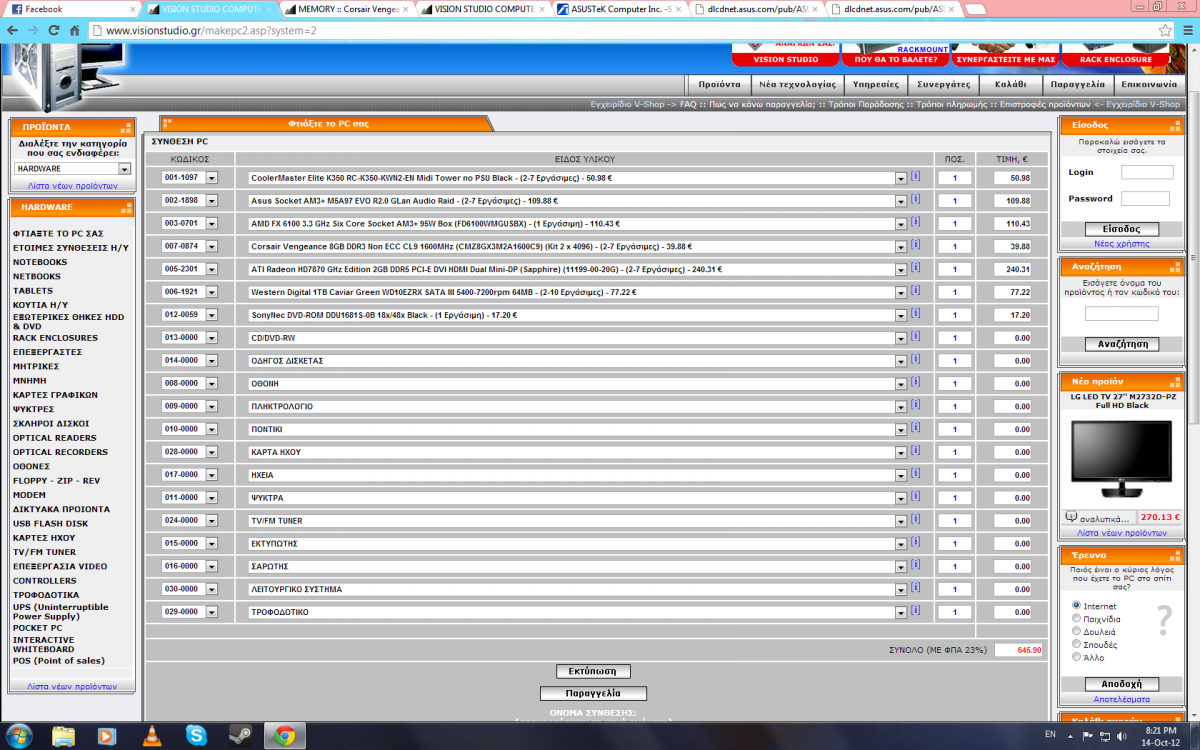Viewport: 1200px width, 750px height.
Task: Open info icon for CD/DVD-RW row
Action: point(915,337)
